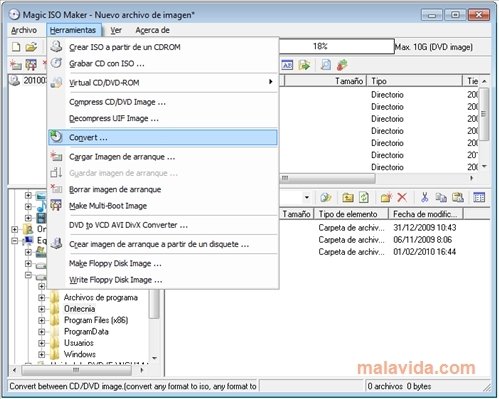Choose Borrar imagen de arranque
The image size is (499, 399).
coord(163,189)
